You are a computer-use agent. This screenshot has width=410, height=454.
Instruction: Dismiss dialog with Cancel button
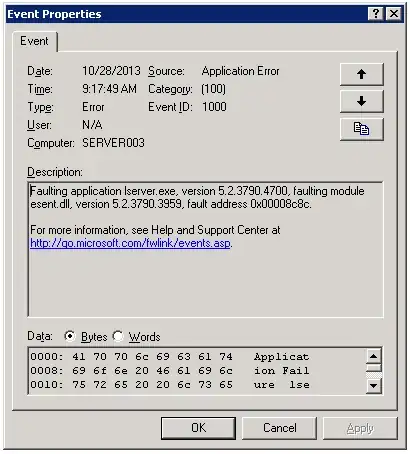280,428
